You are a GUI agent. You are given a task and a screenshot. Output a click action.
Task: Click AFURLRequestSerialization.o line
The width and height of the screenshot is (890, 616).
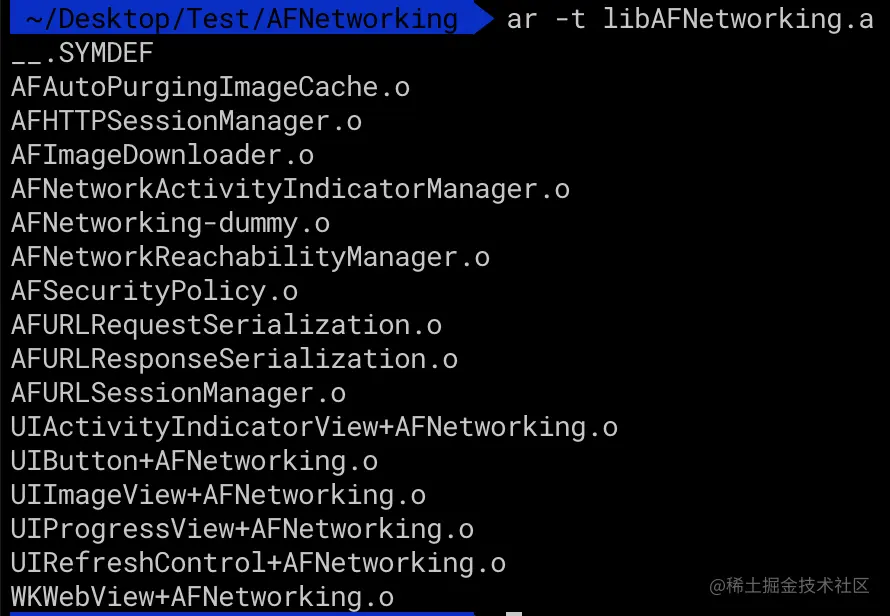pos(226,325)
